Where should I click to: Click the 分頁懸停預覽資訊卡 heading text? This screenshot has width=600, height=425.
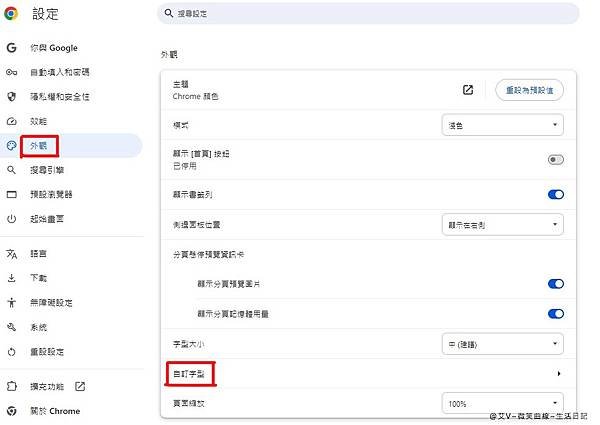(209, 254)
